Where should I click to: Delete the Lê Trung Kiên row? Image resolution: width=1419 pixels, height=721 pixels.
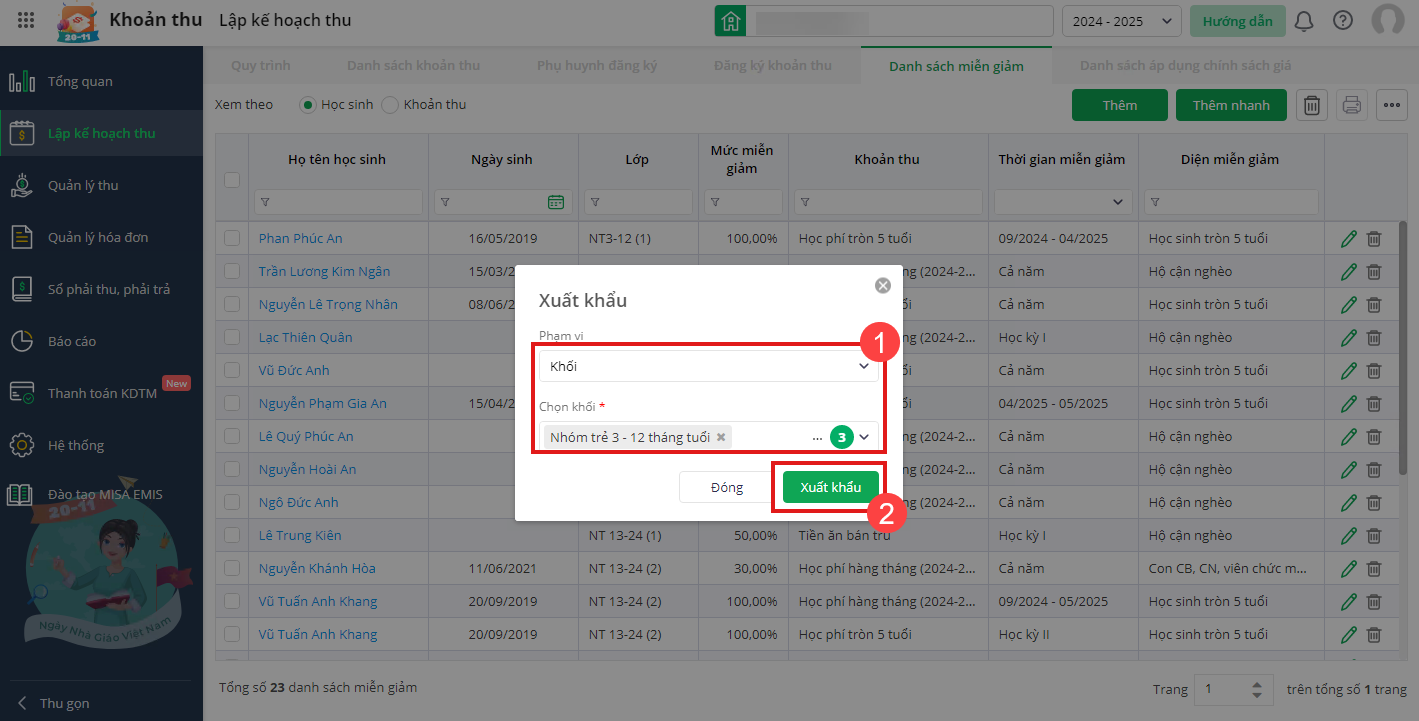pos(1374,536)
